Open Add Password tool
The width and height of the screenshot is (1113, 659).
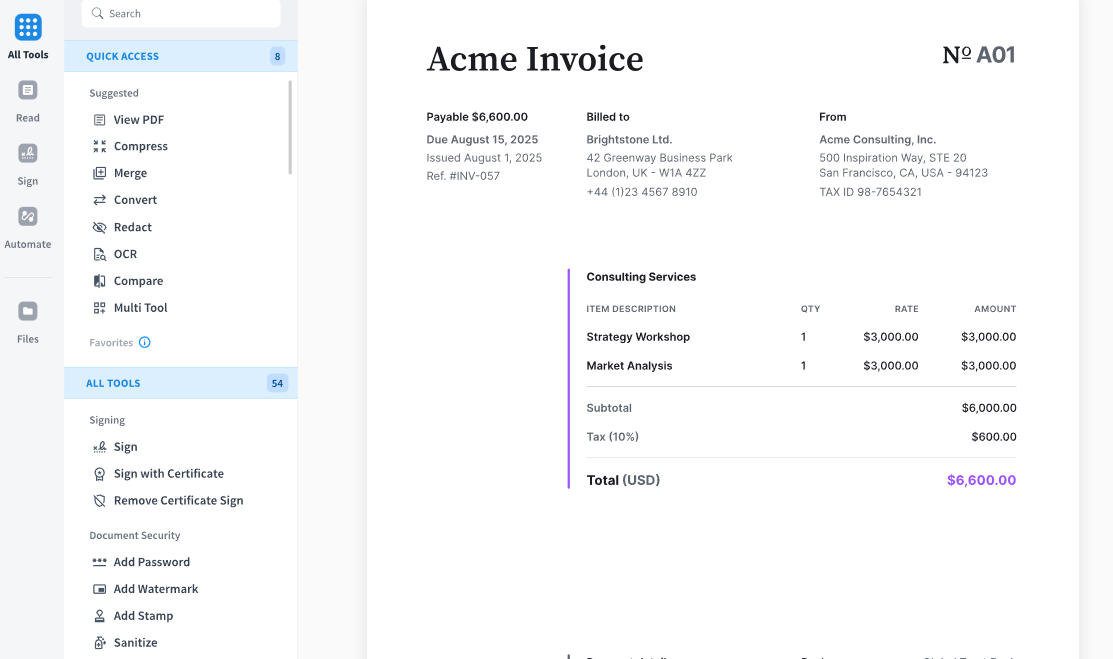[151, 562]
